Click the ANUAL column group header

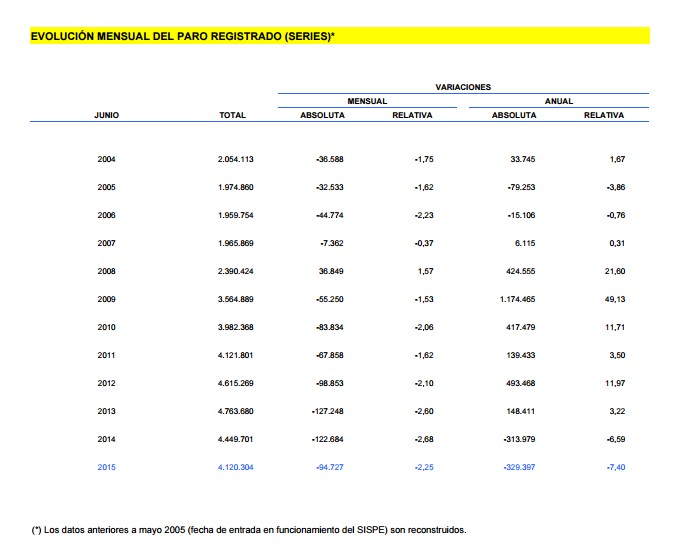(558, 101)
